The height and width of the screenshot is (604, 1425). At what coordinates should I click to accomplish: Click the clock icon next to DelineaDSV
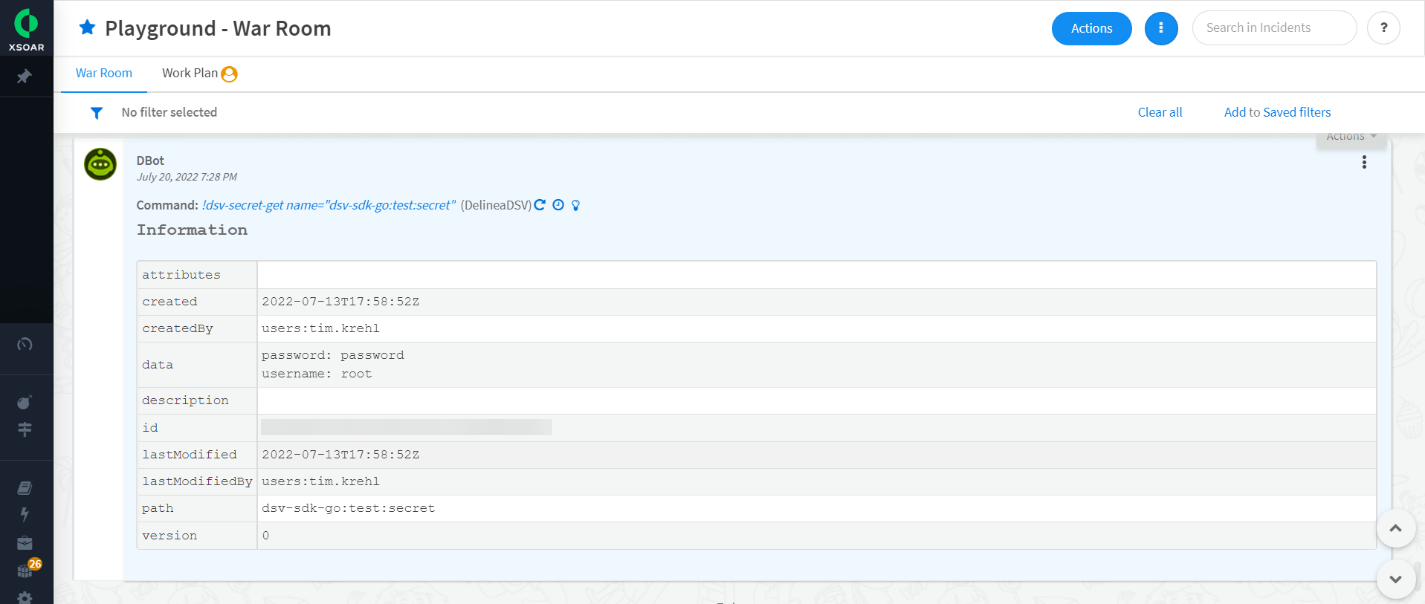click(558, 205)
